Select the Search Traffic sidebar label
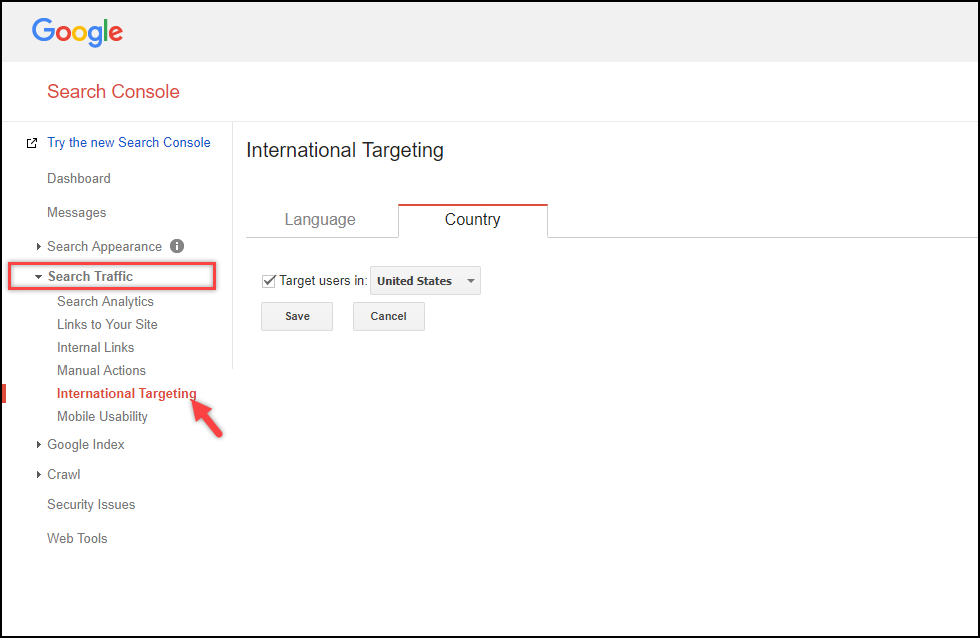 (x=91, y=276)
